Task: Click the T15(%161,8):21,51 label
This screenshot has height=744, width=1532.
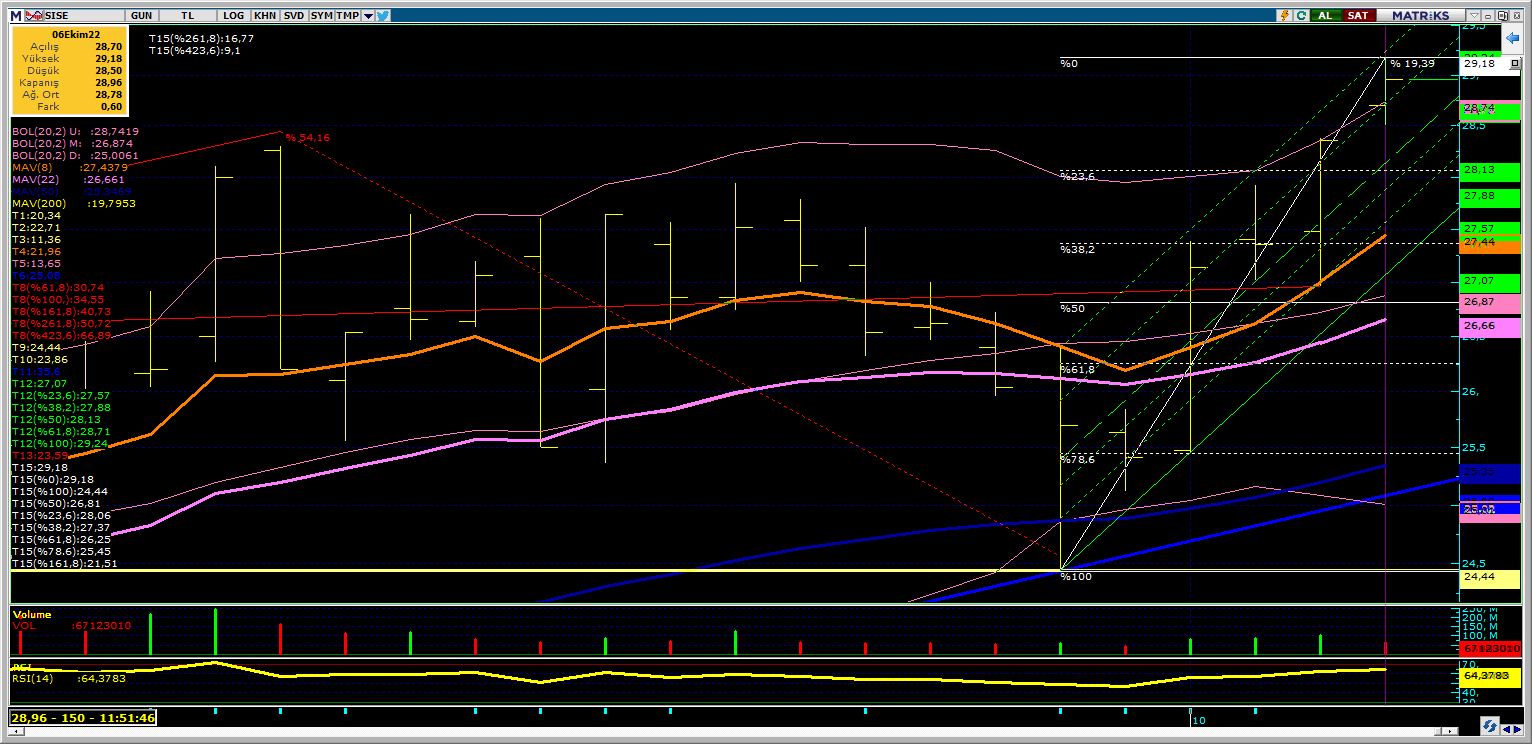Action: point(65,564)
